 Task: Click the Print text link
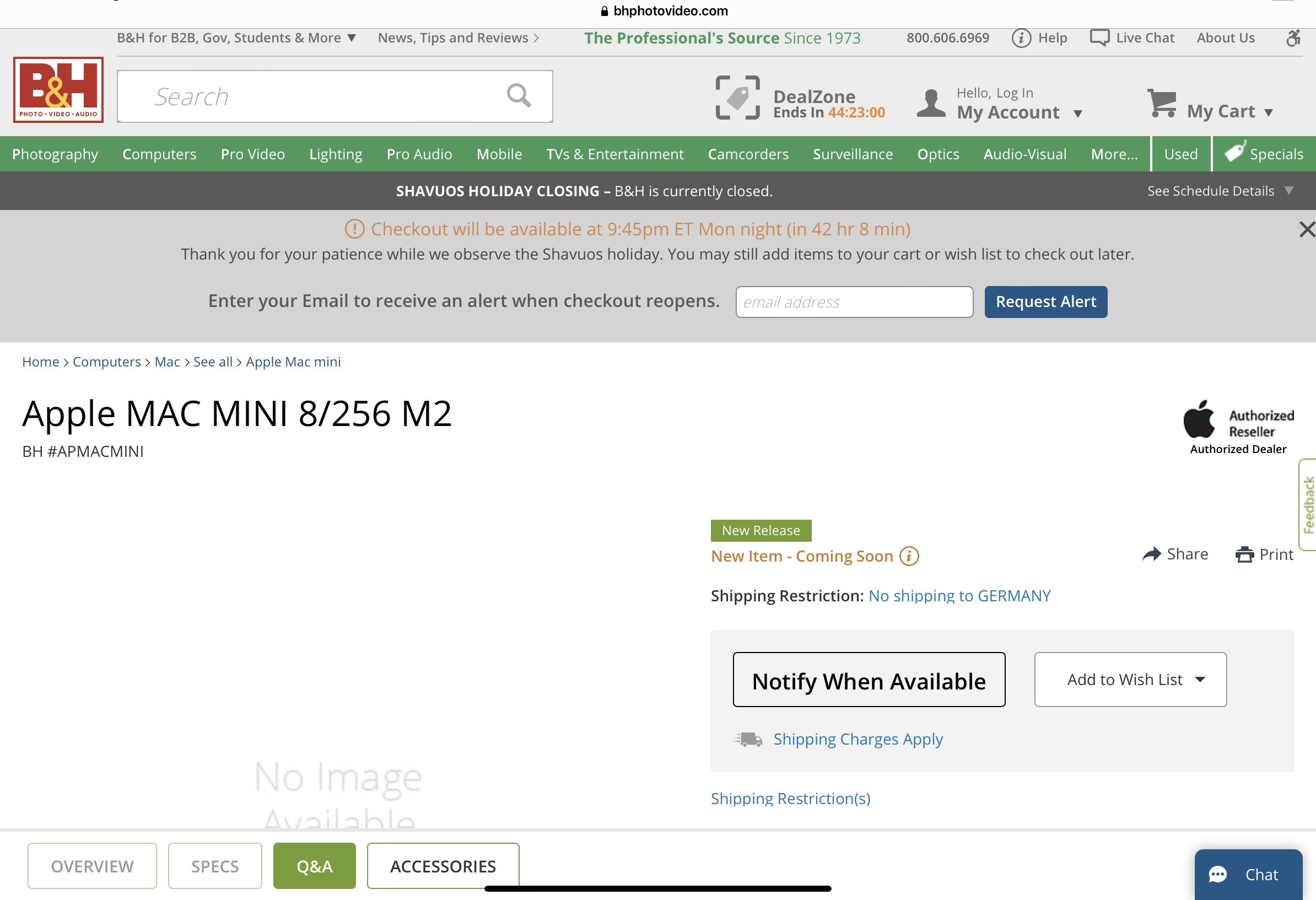click(x=1276, y=554)
